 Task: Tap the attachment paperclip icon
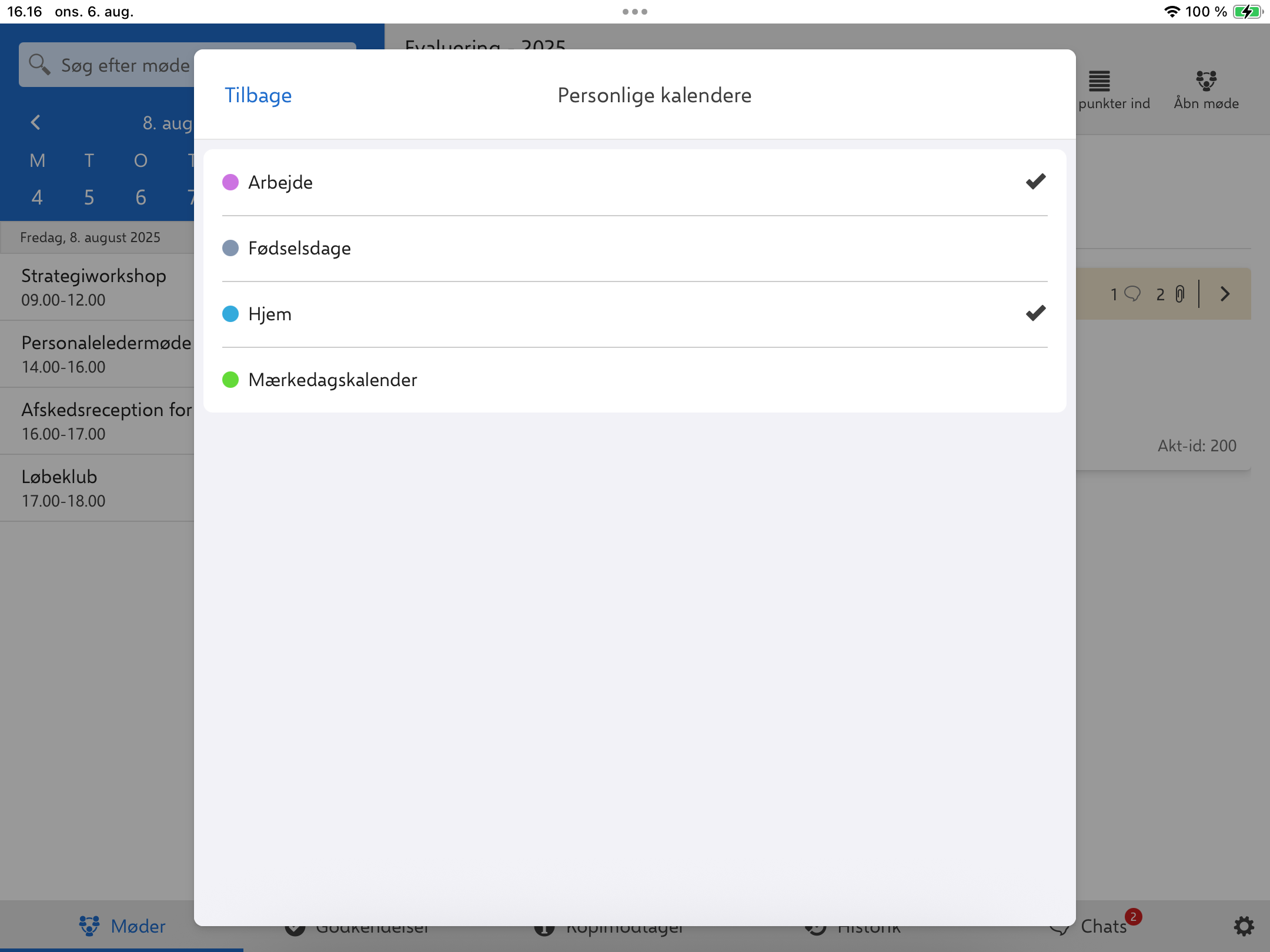1179,294
